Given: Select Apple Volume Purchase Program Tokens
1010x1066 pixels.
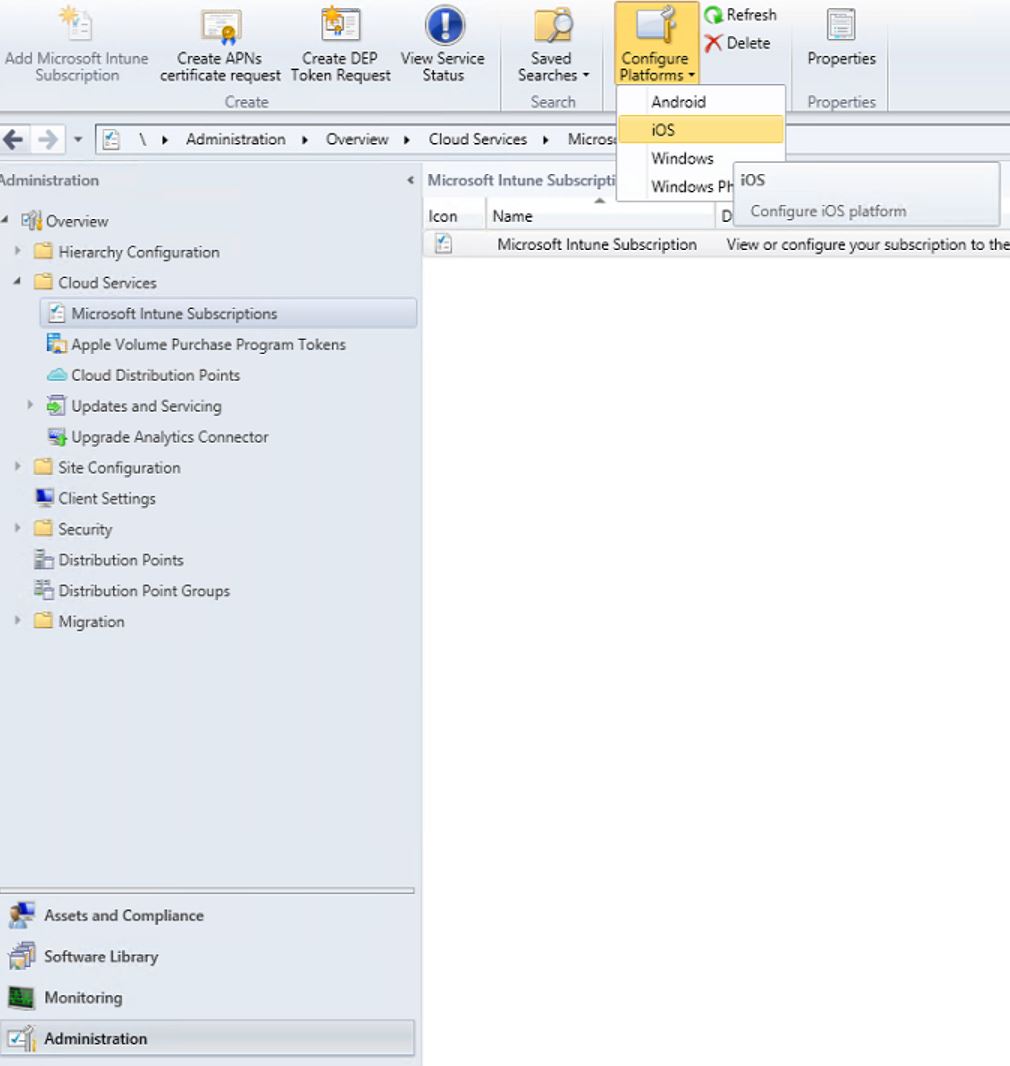Looking at the screenshot, I should tap(208, 345).
